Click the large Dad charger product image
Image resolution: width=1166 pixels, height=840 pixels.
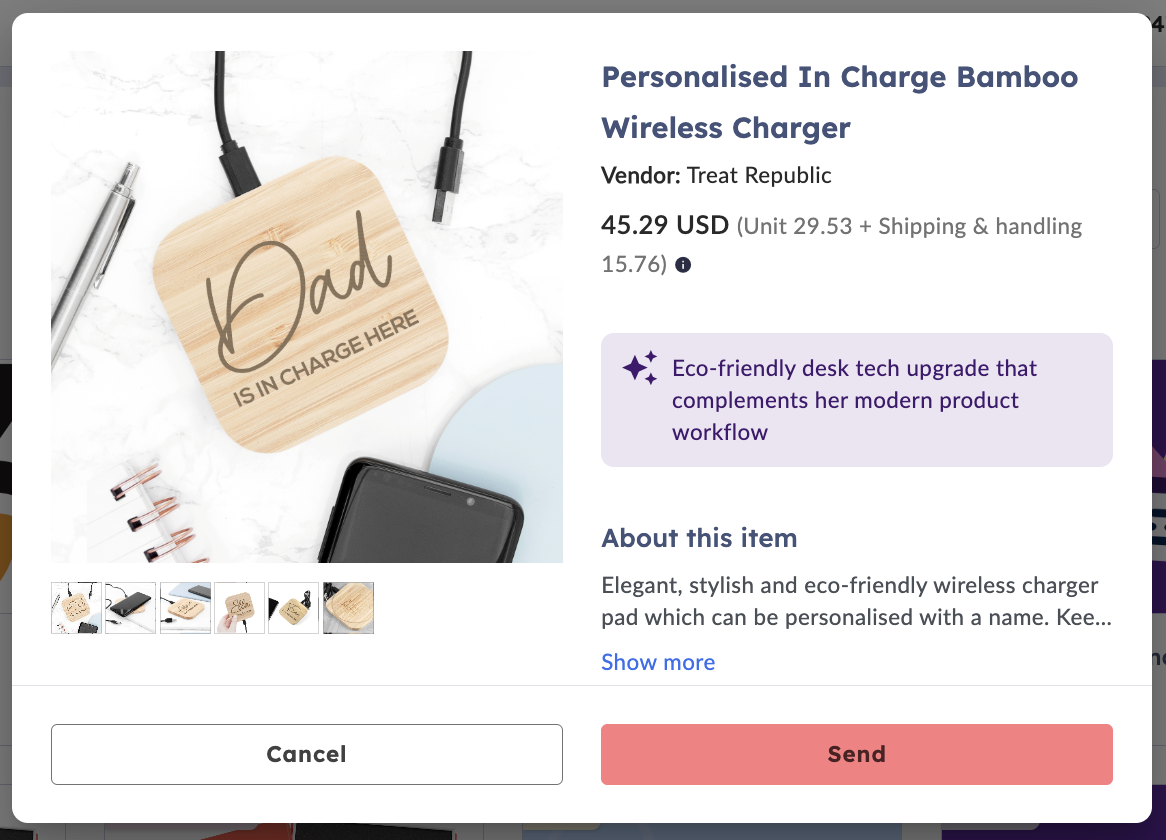pyautogui.click(x=306, y=306)
